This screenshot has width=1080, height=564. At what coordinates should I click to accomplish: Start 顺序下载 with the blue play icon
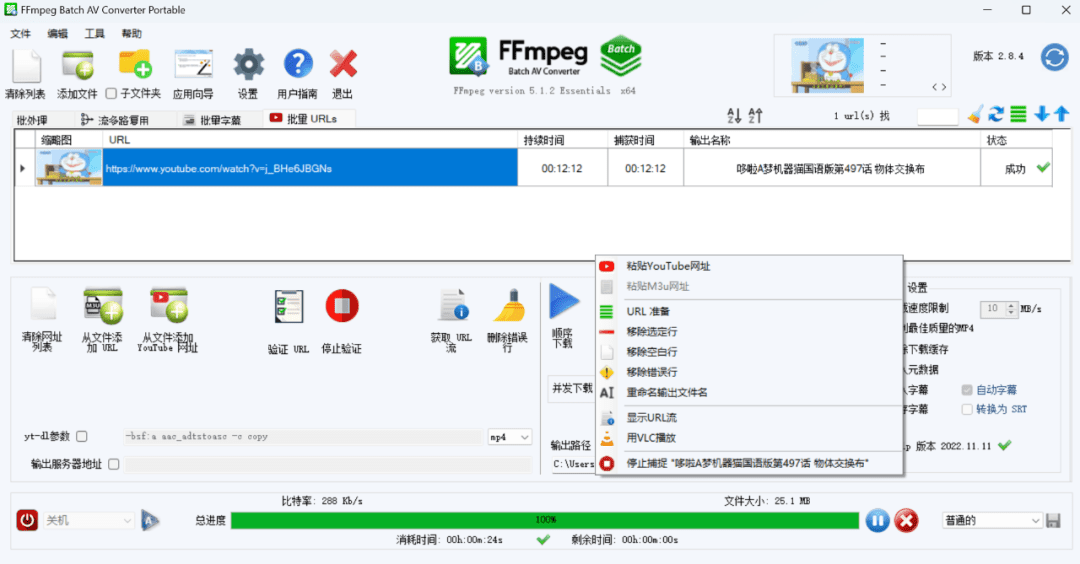tap(563, 302)
